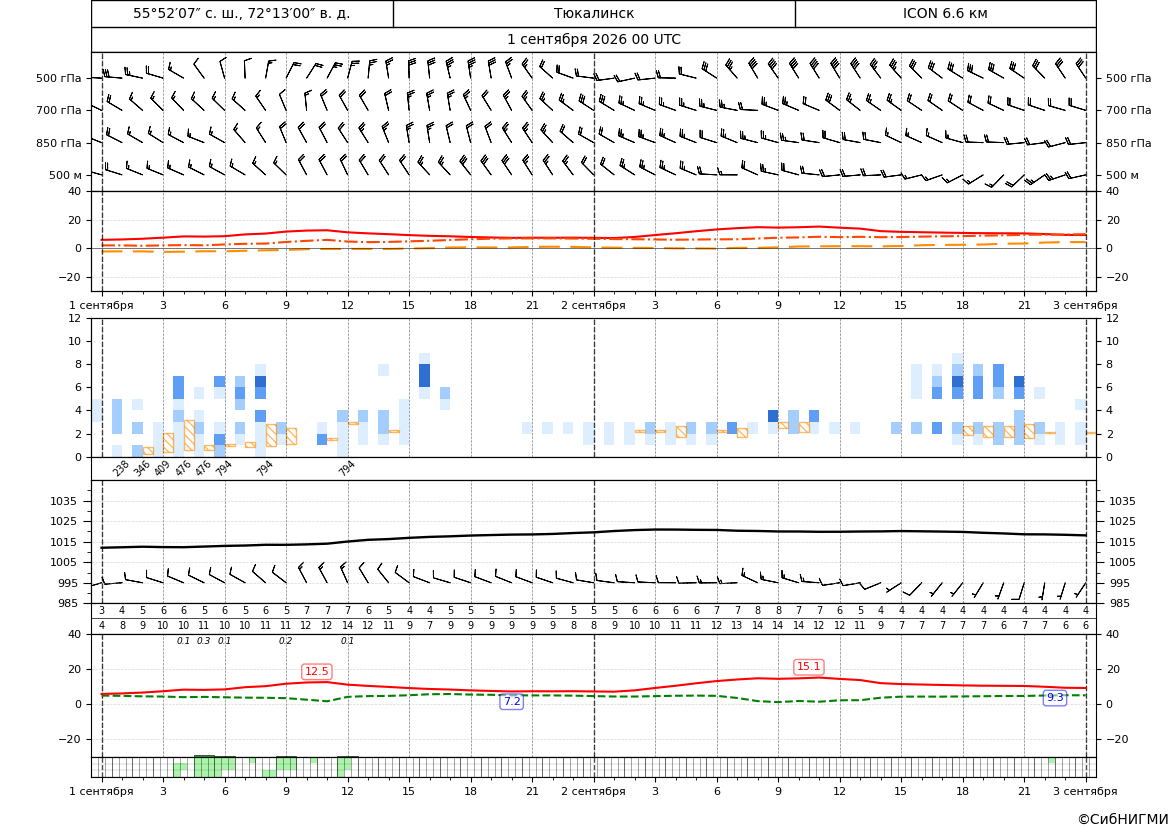Click the 3 сентября marker on upper time axis
This screenshot has width=1169, height=827.
click(x=1085, y=305)
